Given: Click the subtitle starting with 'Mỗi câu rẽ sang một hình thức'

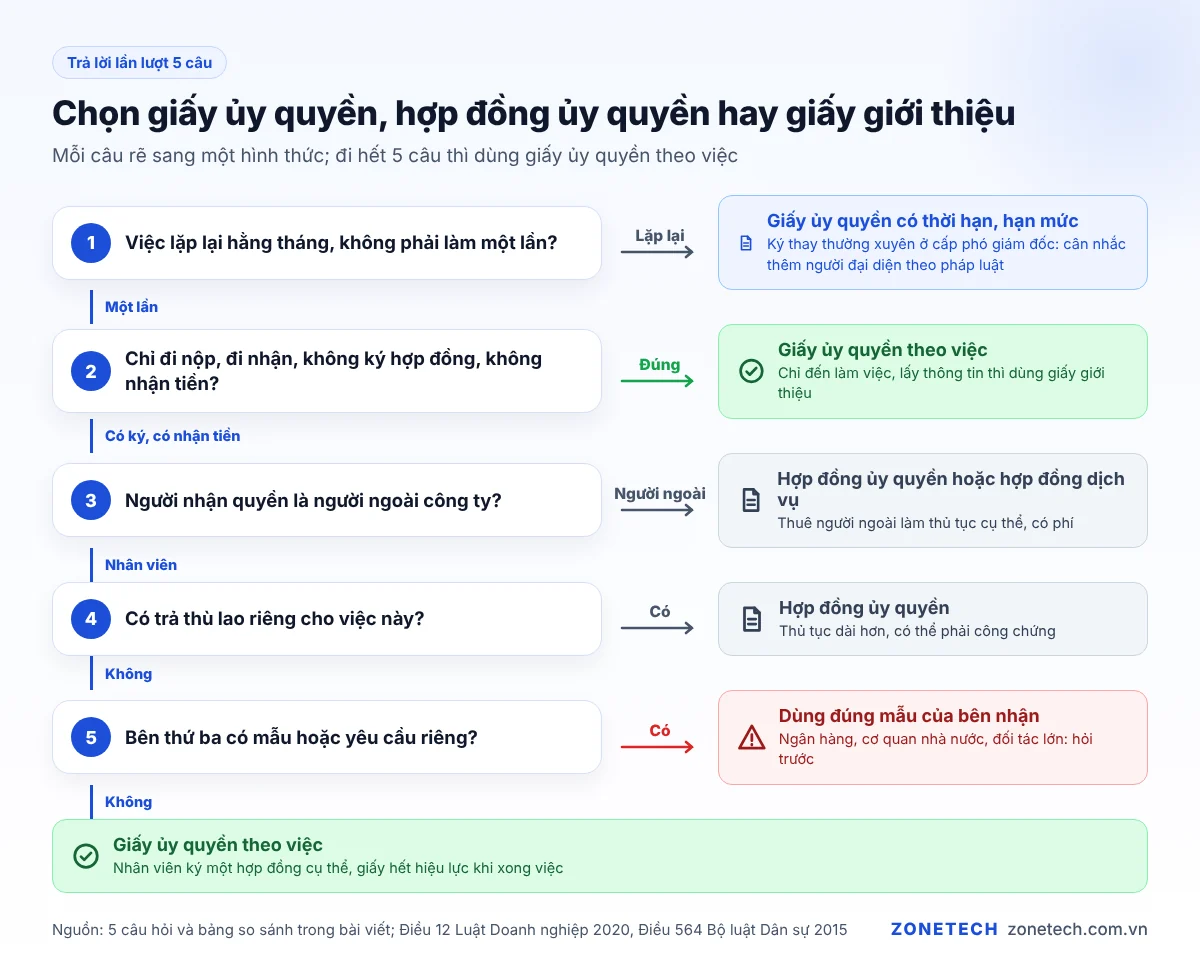Looking at the screenshot, I should [x=395, y=156].
